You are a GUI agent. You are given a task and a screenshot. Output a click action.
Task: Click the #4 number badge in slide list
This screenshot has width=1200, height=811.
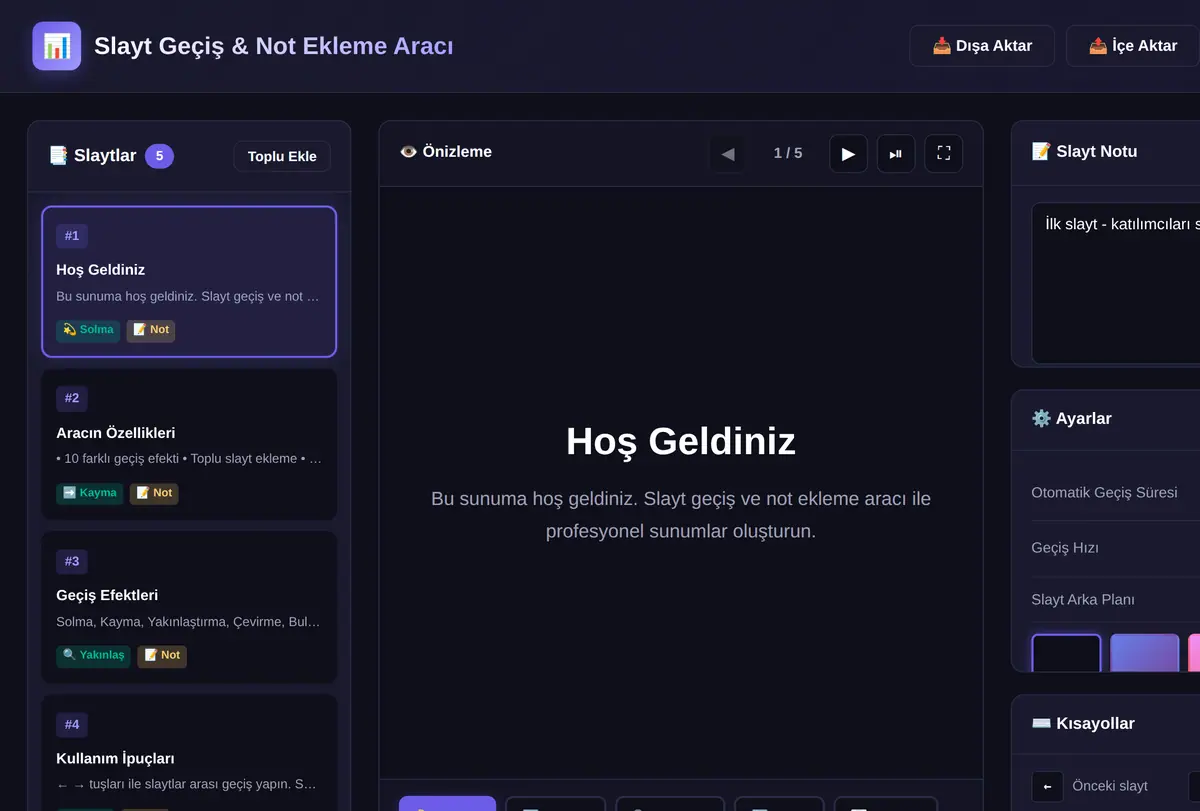pyautogui.click(x=72, y=724)
